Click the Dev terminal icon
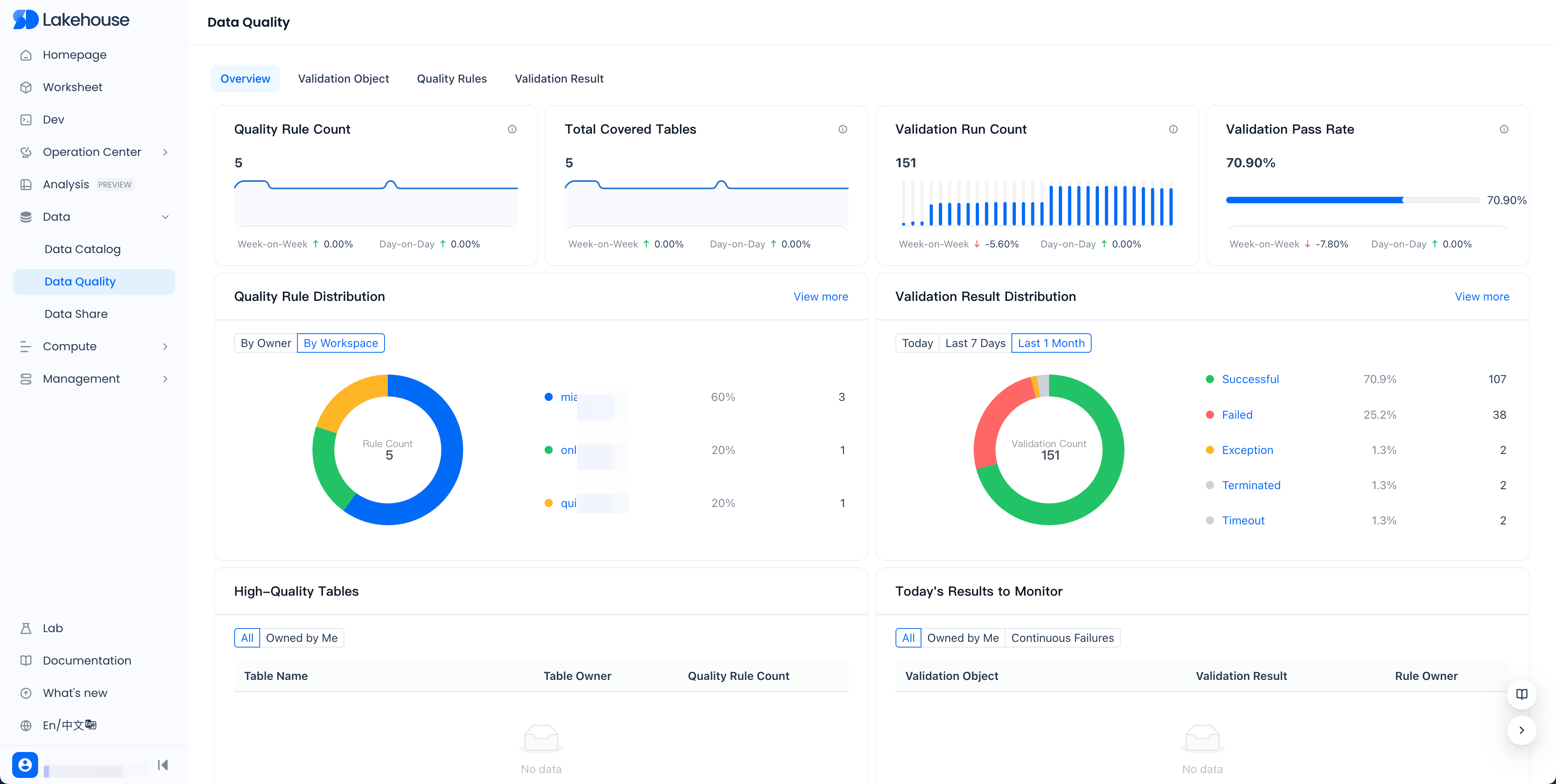This screenshot has height=784, width=1556. (x=26, y=119)
